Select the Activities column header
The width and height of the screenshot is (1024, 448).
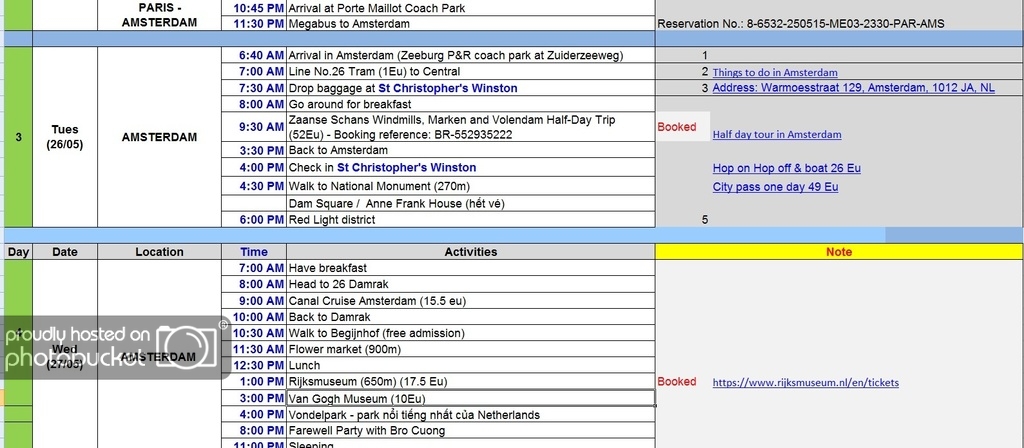[x=470, y=252]
